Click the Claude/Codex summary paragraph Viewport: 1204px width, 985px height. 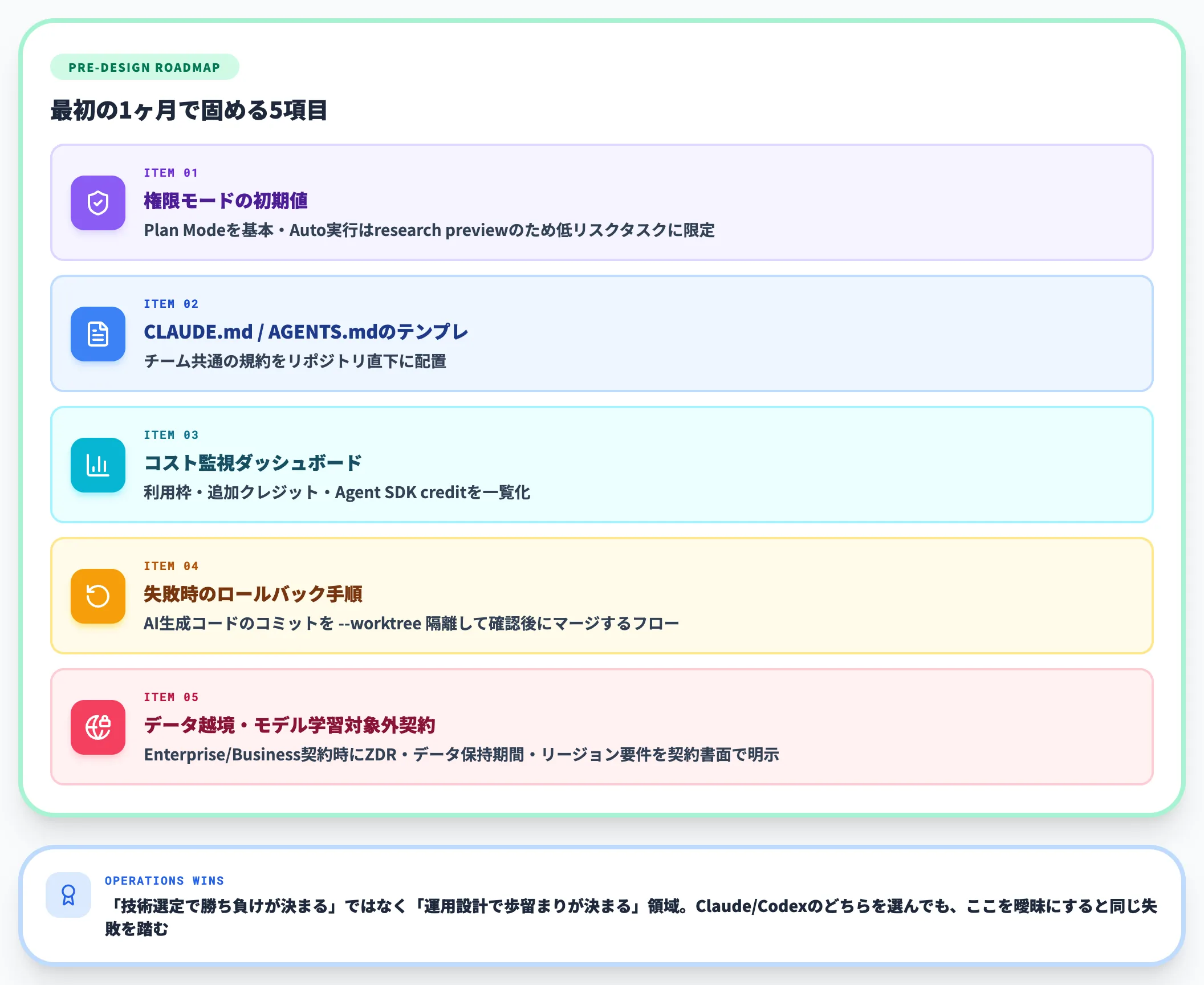pos(631,917)
